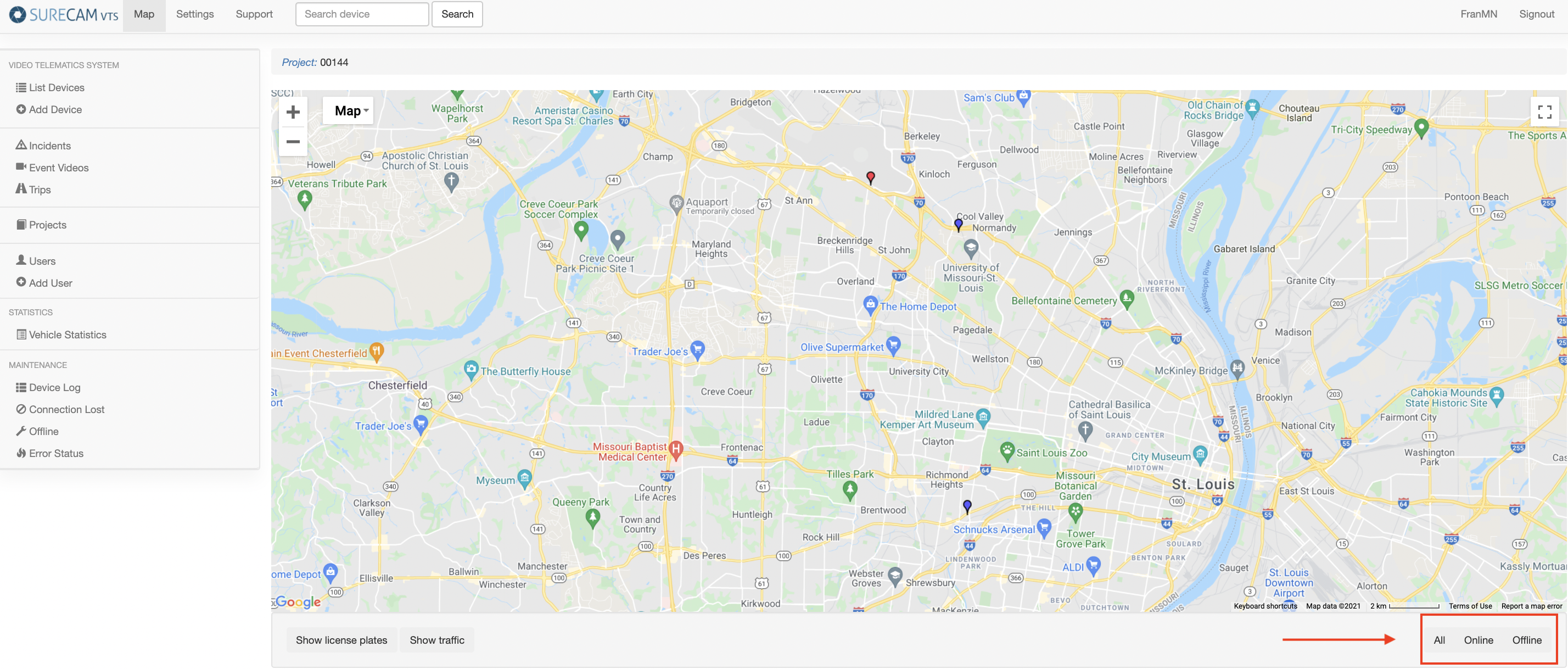Click the City Museum pin

1200,454
